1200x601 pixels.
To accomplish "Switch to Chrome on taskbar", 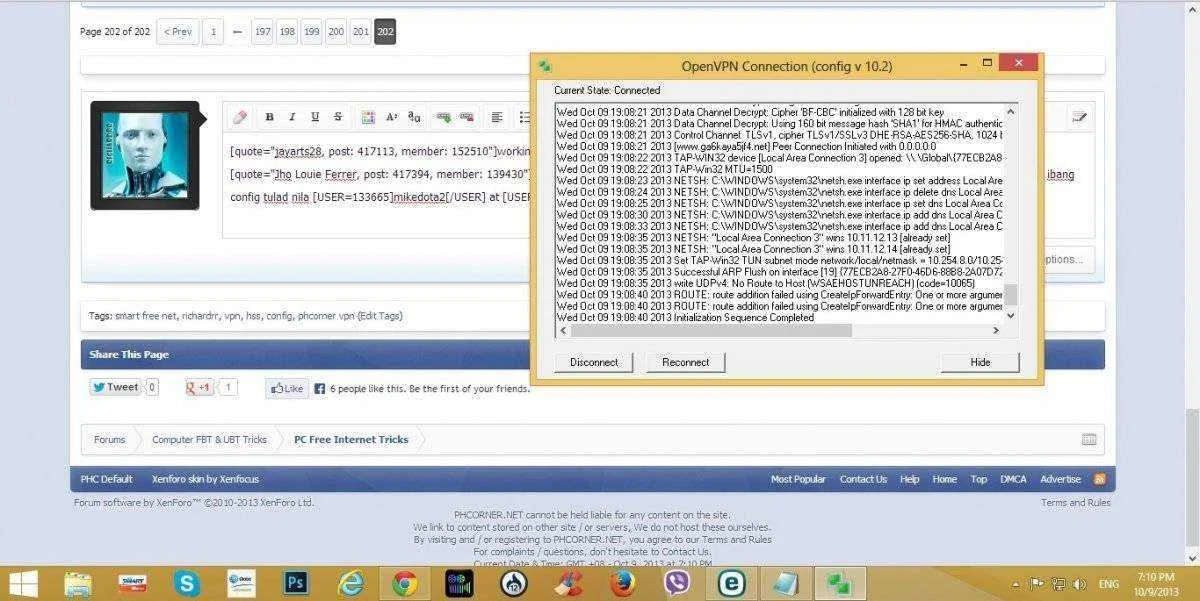I will [x=404, y=583].
